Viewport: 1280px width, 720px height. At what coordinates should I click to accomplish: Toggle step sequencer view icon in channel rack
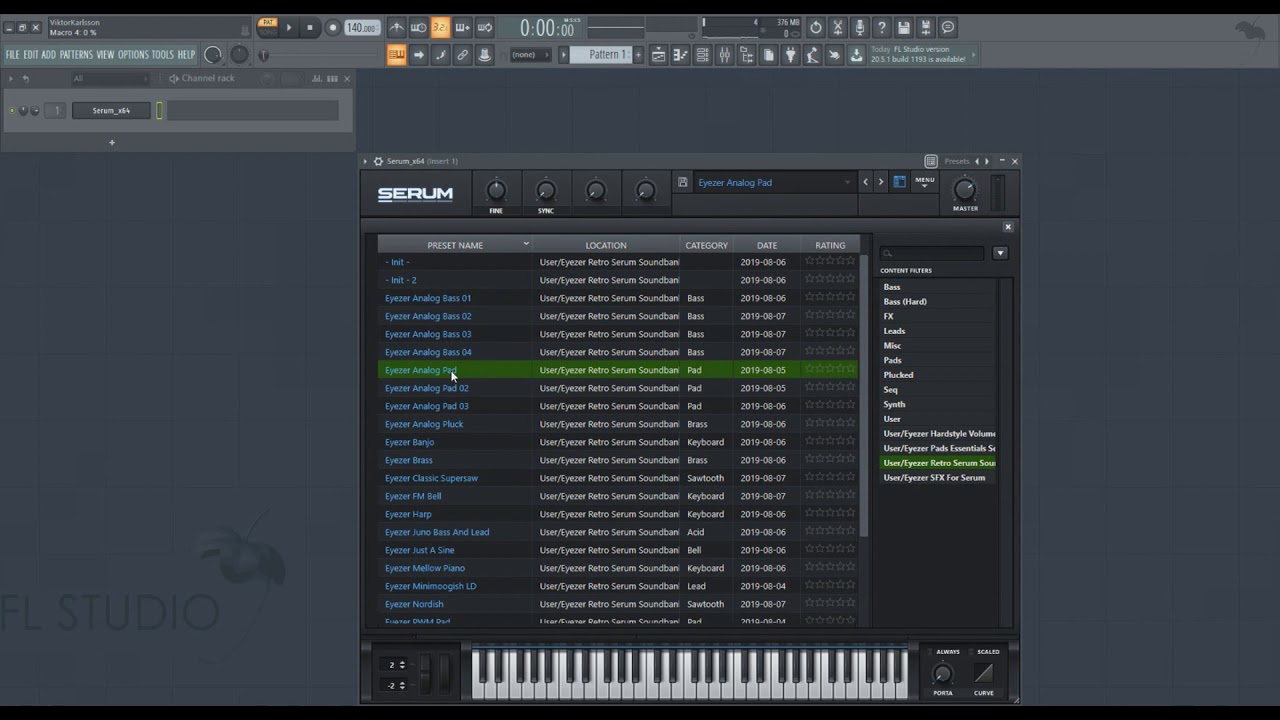tap(332, 78)
